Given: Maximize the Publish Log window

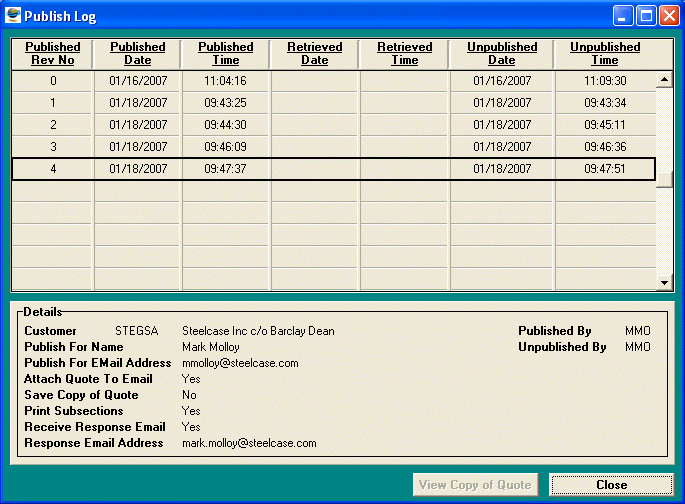Looking at the screenshot, I should [x=646, y=16].
